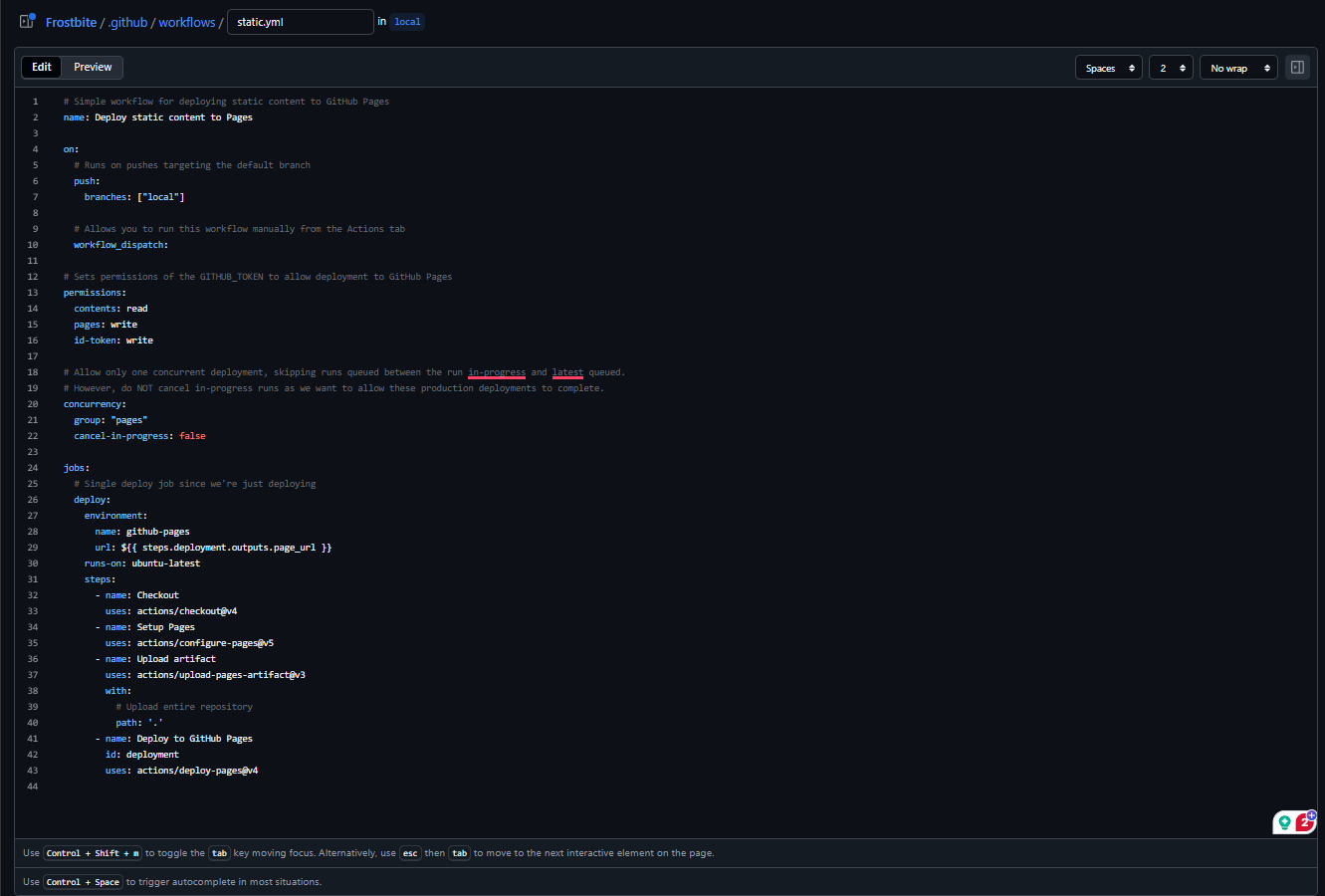Click the 'url: ${{ steps.deployment.outputs.page_url }}' line
Image resolution: width=1325 pixels, height=896 pixels.
[213, 548]
